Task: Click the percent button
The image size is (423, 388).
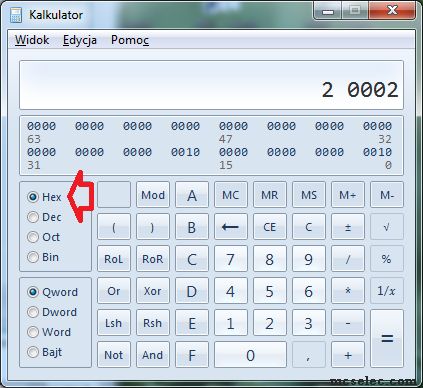Action: (x=387, y=259)
